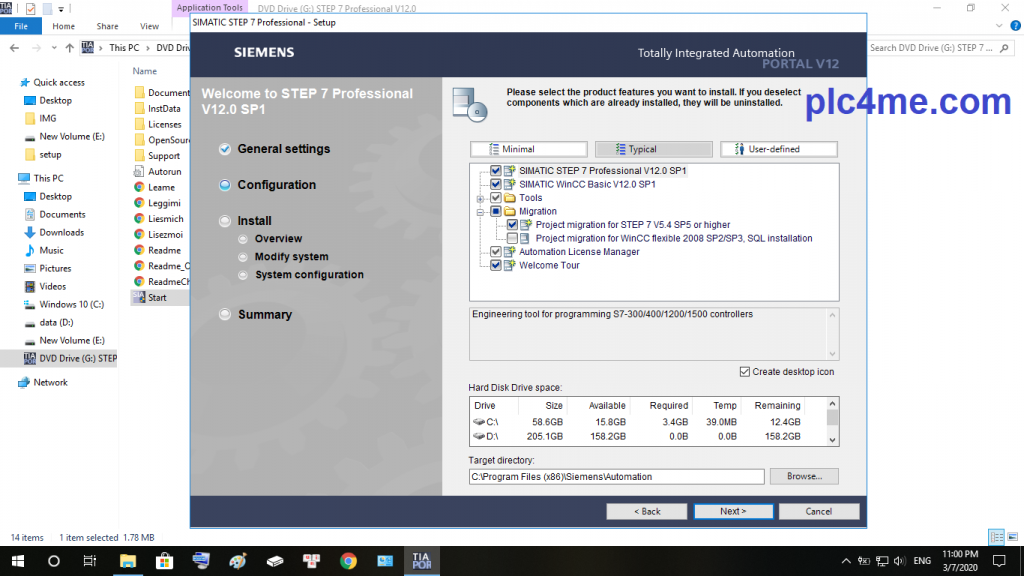Open File Explorer from the taskbar
Viewport: 1024px width, 576px height.
[x=128, y=561]
